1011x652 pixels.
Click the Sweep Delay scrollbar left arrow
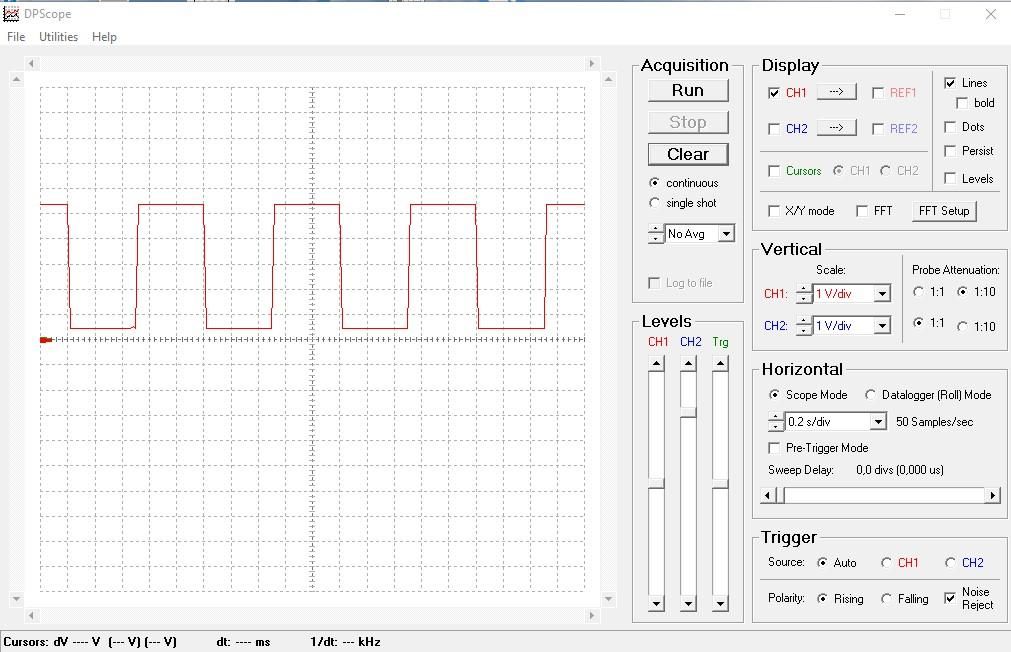[767, 495]
